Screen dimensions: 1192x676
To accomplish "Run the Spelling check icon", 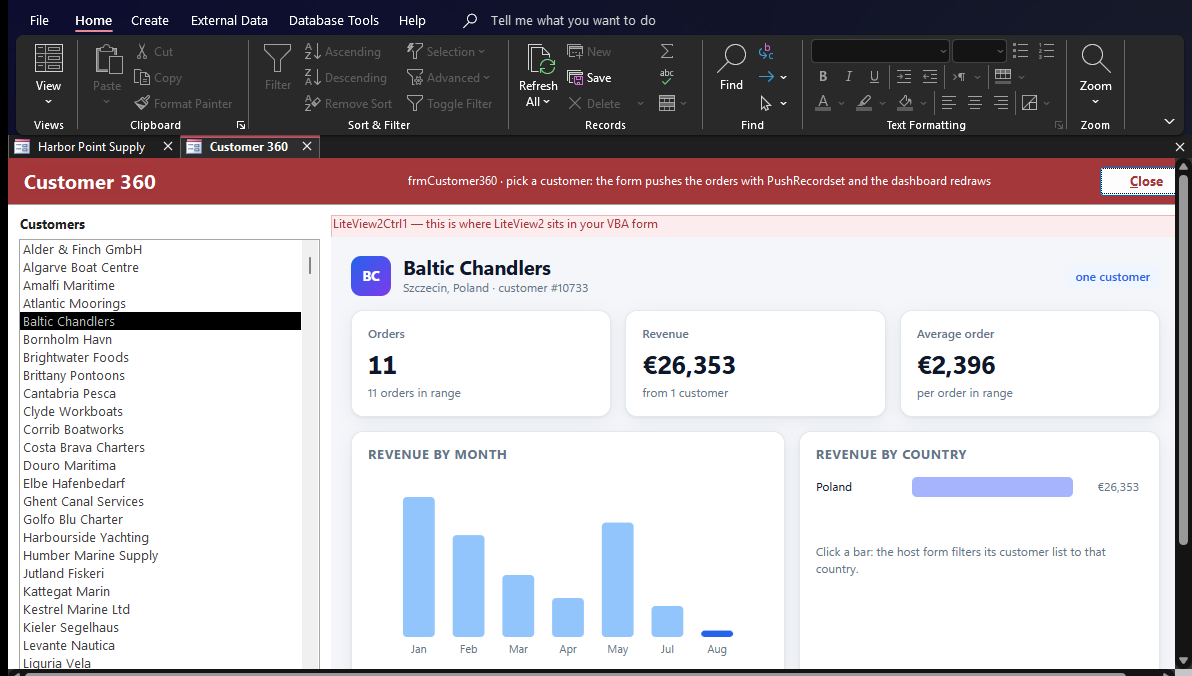I will (667, 77).
